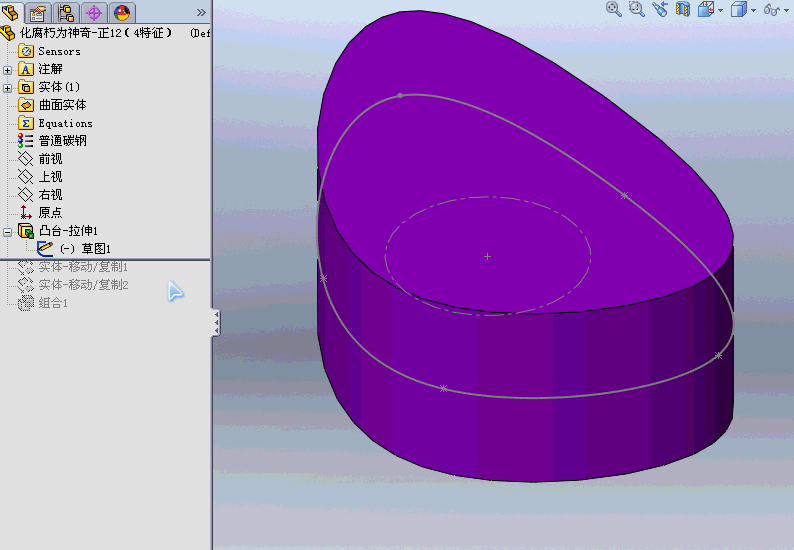
Task: Click the 普通碳钢 material icon
Action: 26,141
